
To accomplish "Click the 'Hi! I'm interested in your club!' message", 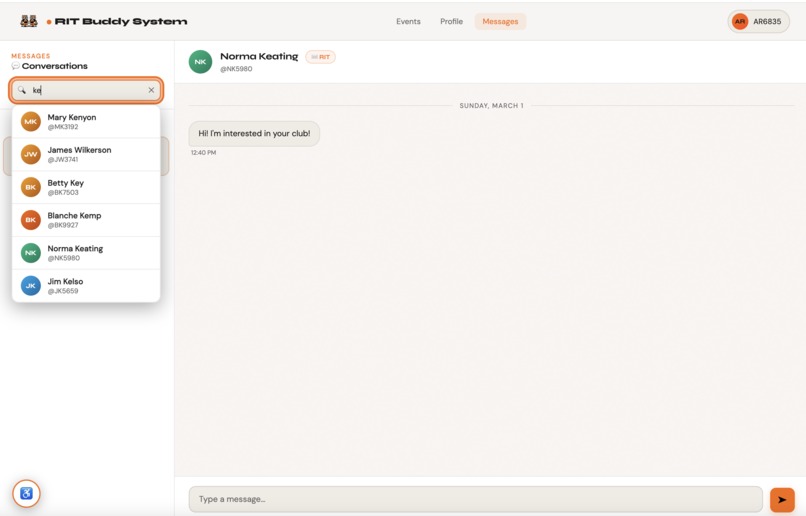I will click(x=254, y=134).
